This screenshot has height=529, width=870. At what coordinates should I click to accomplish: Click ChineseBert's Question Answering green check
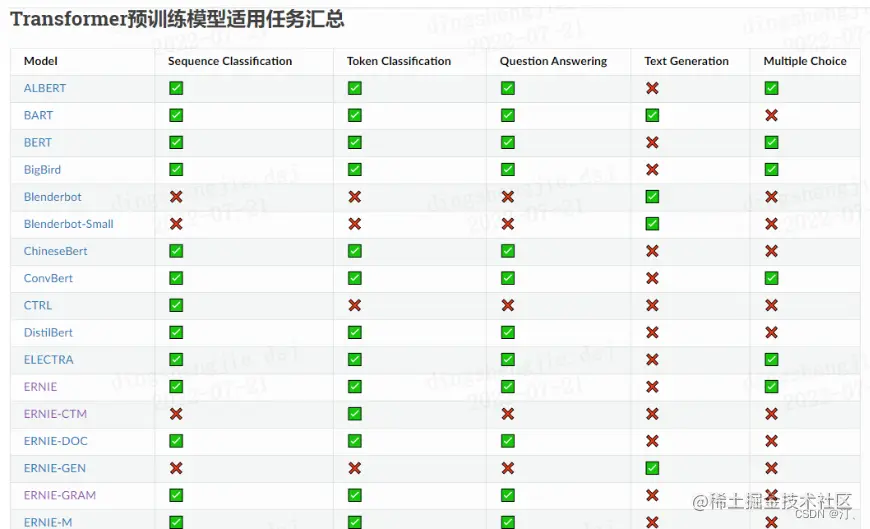coord(508,251)
